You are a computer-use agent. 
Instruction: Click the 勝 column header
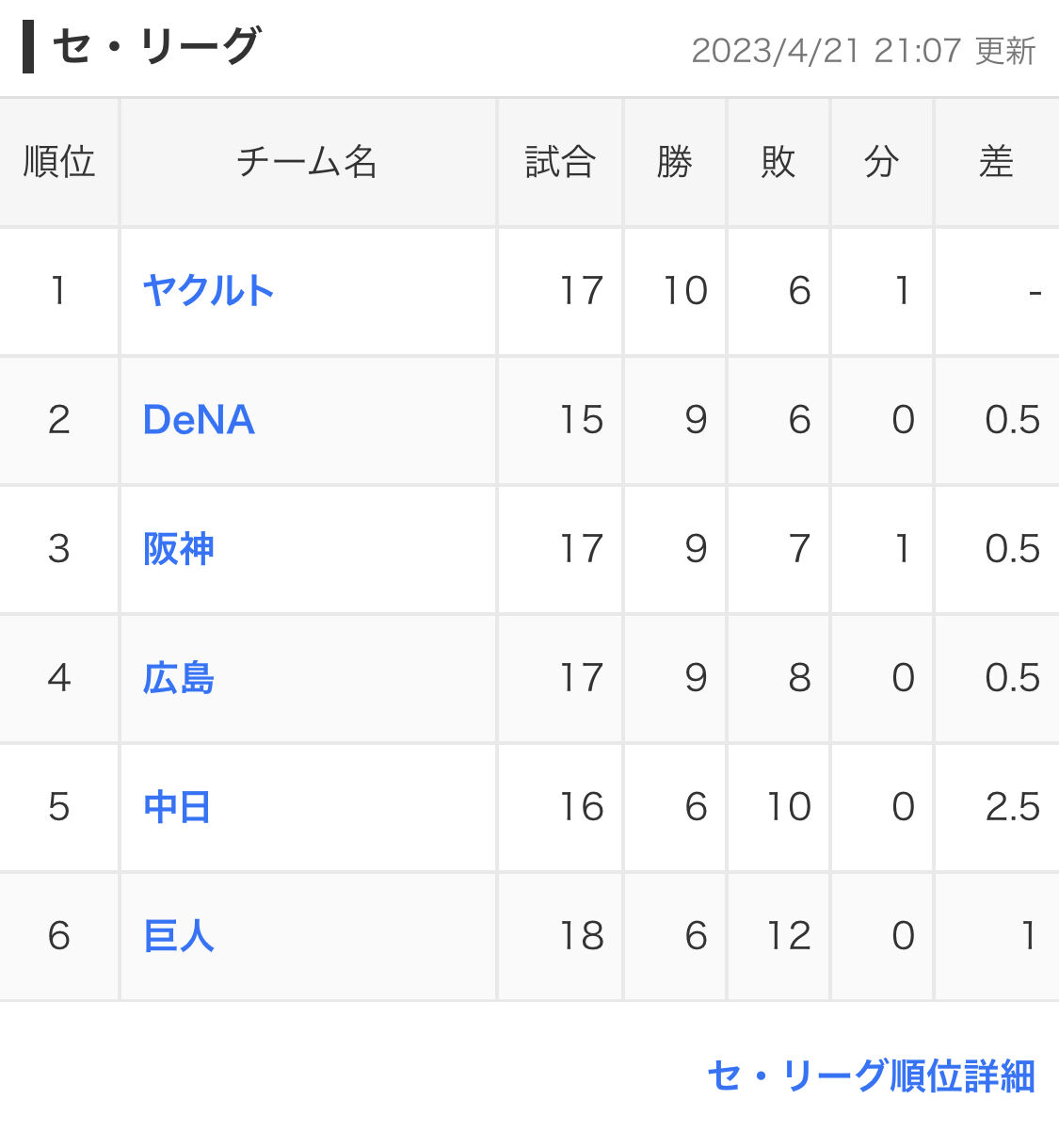click(675, 162)
